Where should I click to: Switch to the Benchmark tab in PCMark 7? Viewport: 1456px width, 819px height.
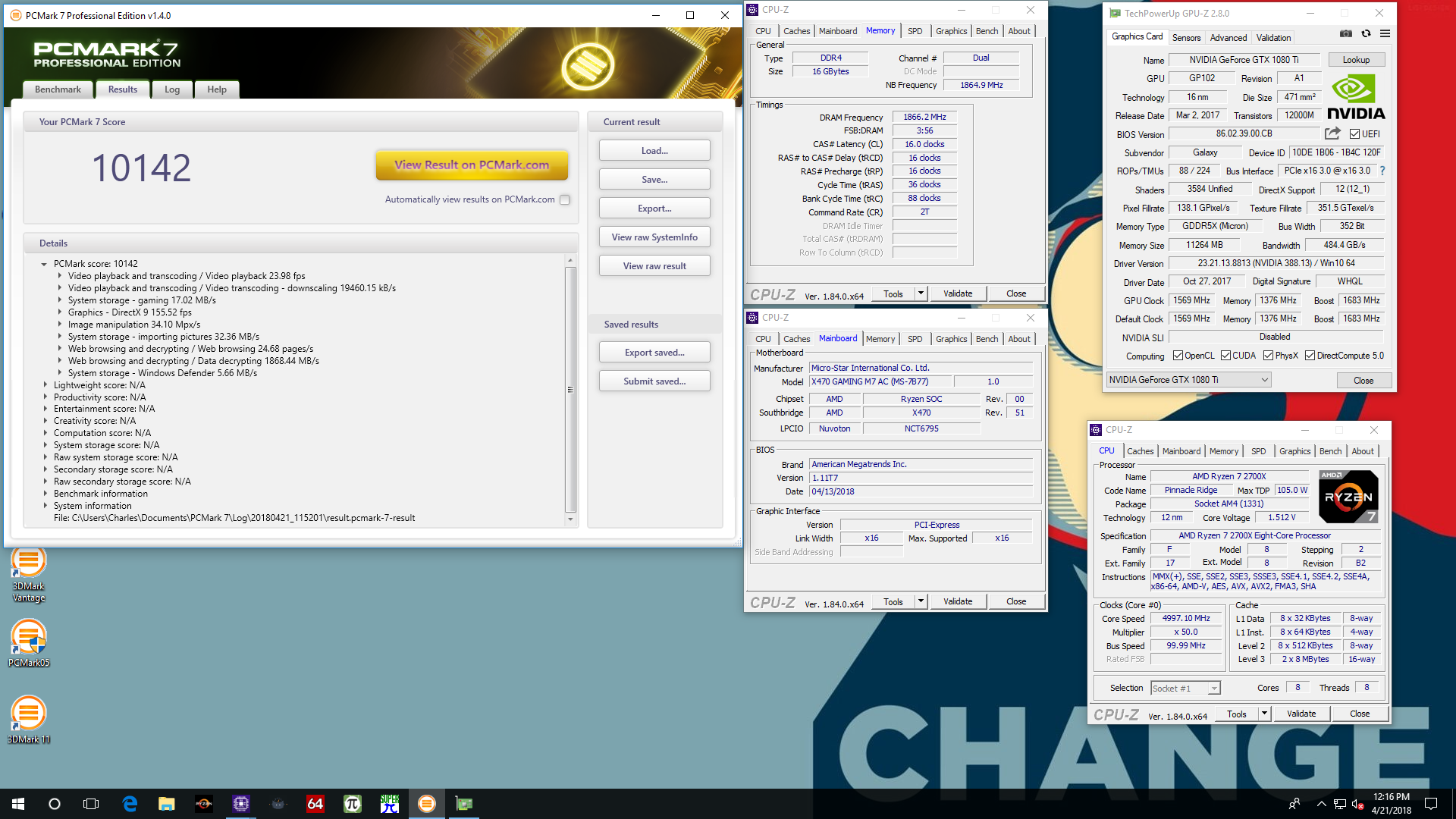pyautogui.click(x=58, y=89)
